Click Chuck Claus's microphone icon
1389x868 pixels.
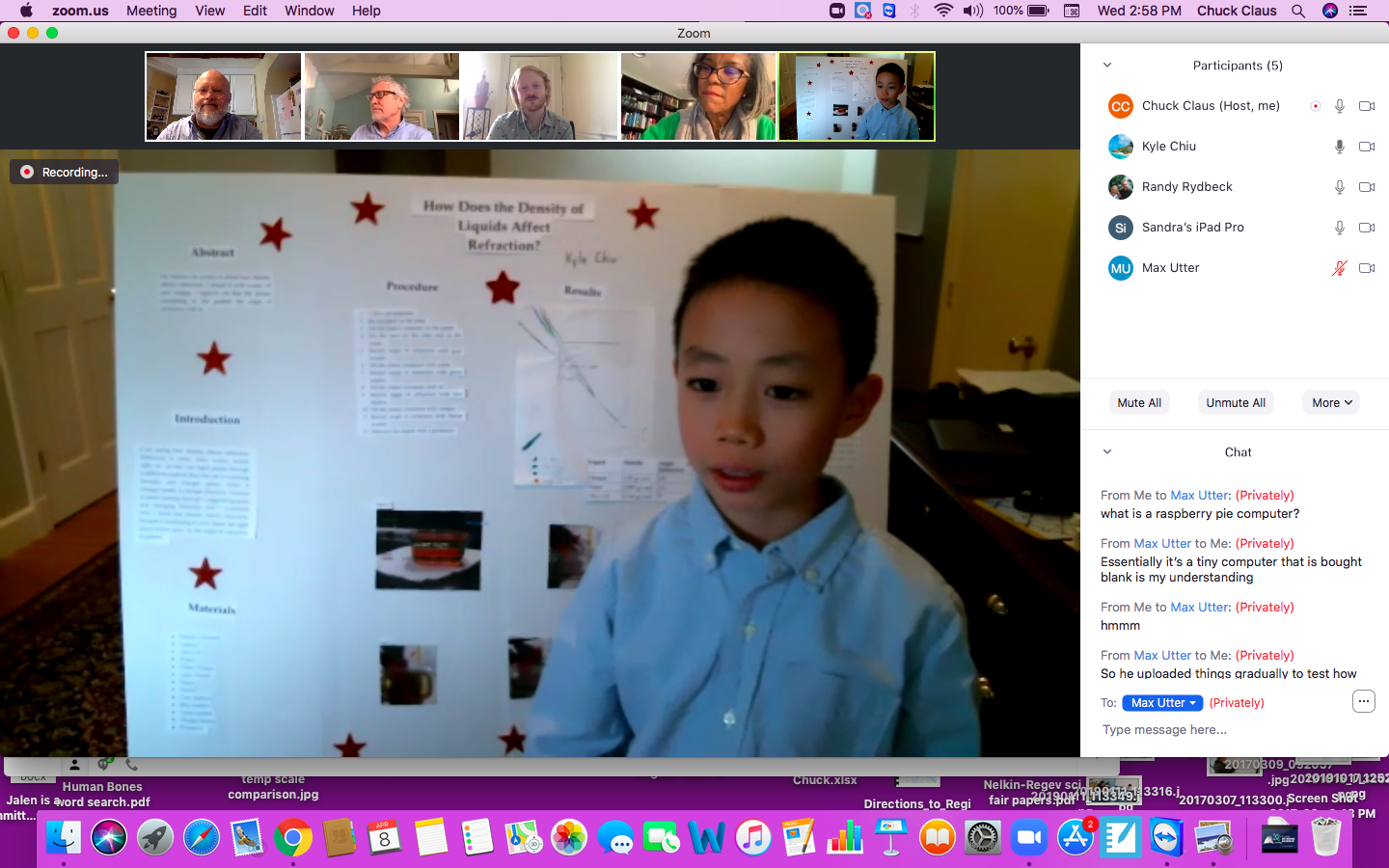(x=1339, y=106)
